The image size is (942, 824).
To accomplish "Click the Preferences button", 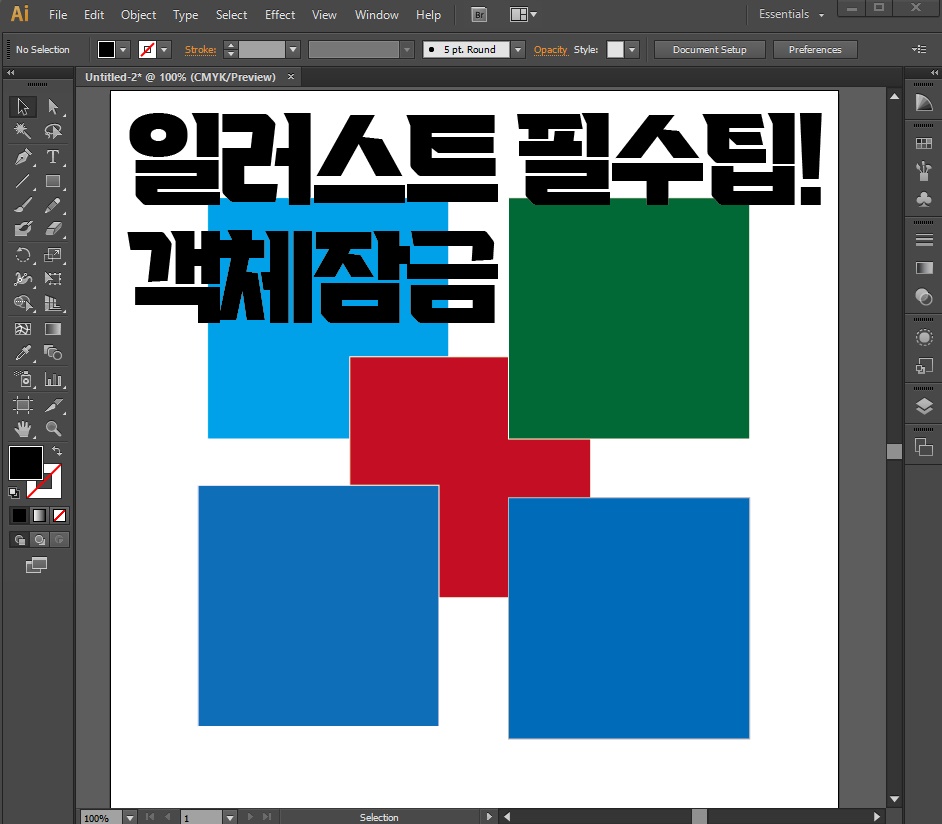I will 815,50.
